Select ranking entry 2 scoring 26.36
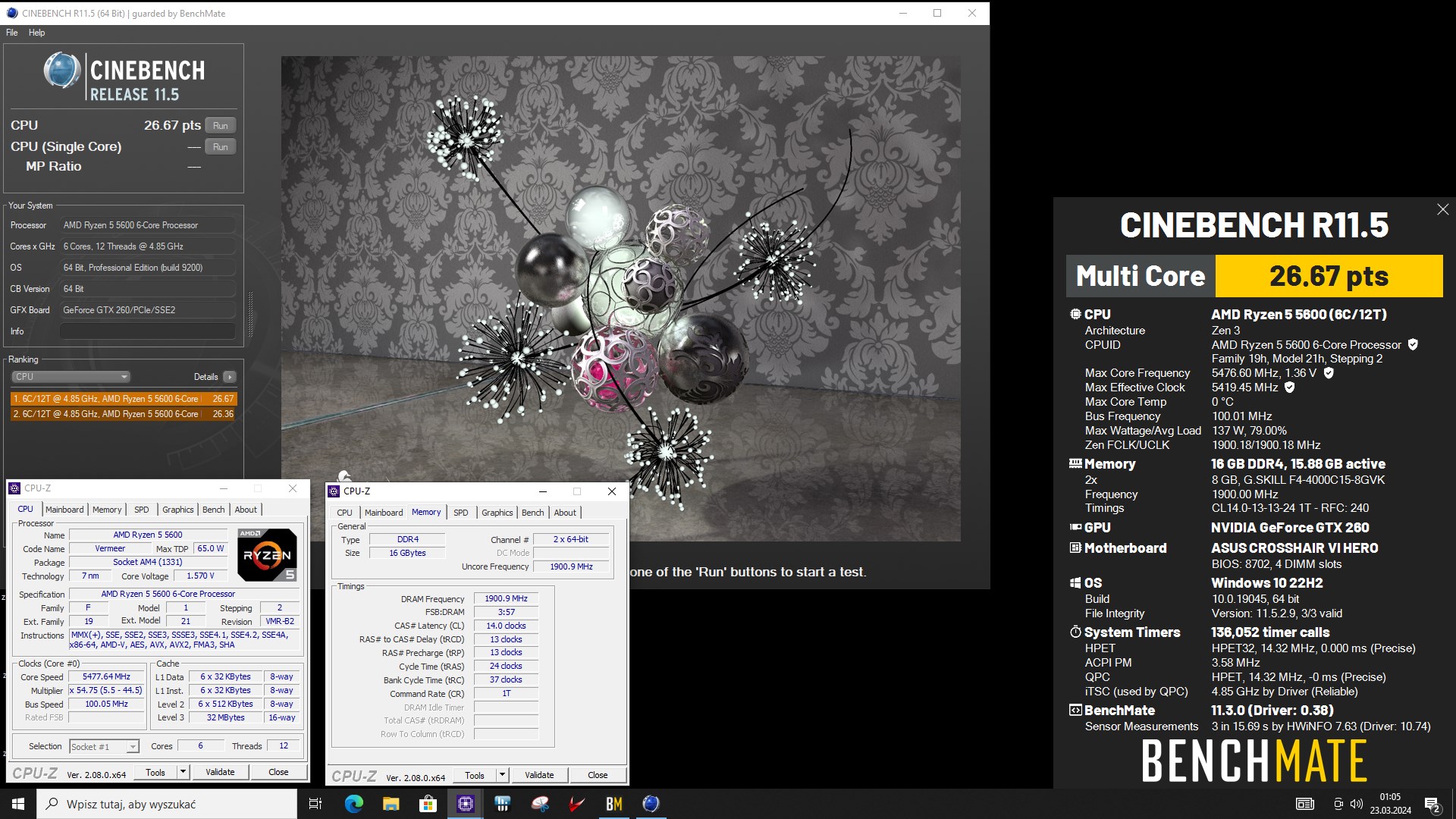Image resolution: width=1456 pixels, height=819 pixels. tap(124, 414)
